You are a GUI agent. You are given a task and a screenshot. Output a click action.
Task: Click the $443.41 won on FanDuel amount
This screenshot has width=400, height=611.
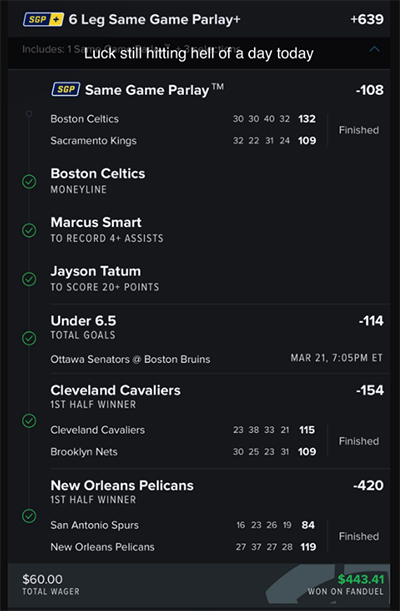pos(361,579)
